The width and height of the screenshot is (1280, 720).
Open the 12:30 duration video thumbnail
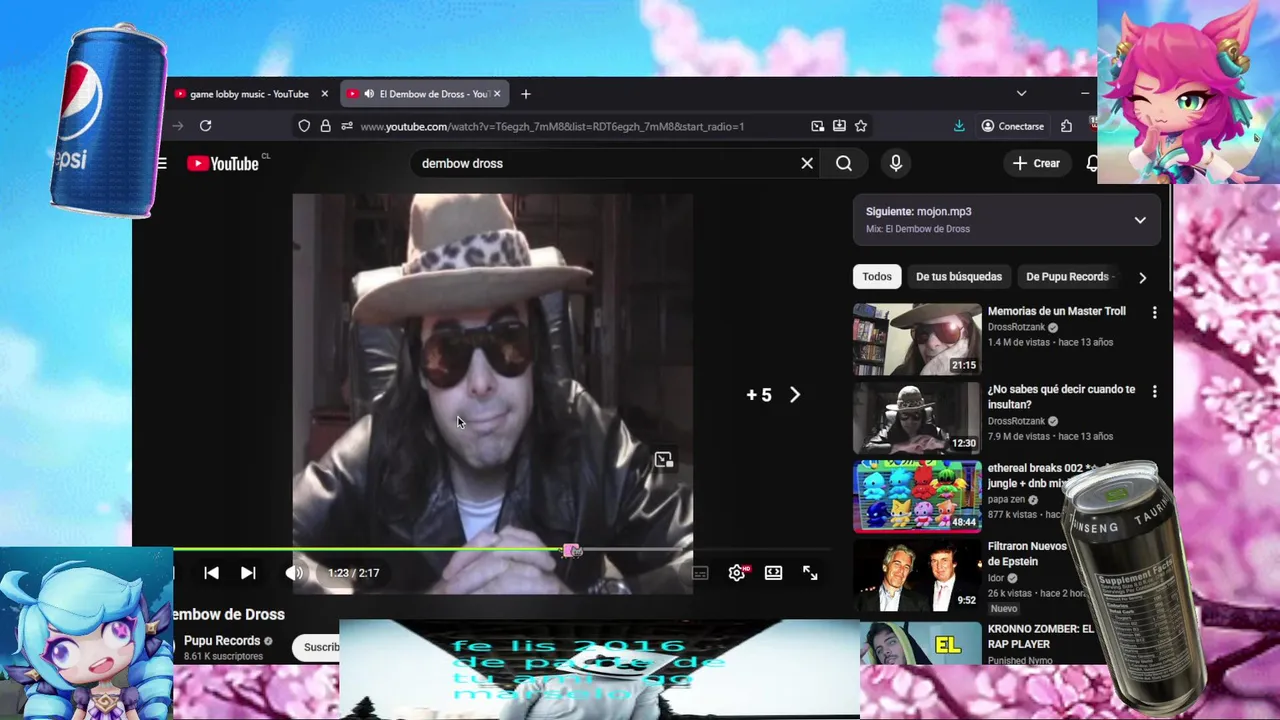pos(917,417)
